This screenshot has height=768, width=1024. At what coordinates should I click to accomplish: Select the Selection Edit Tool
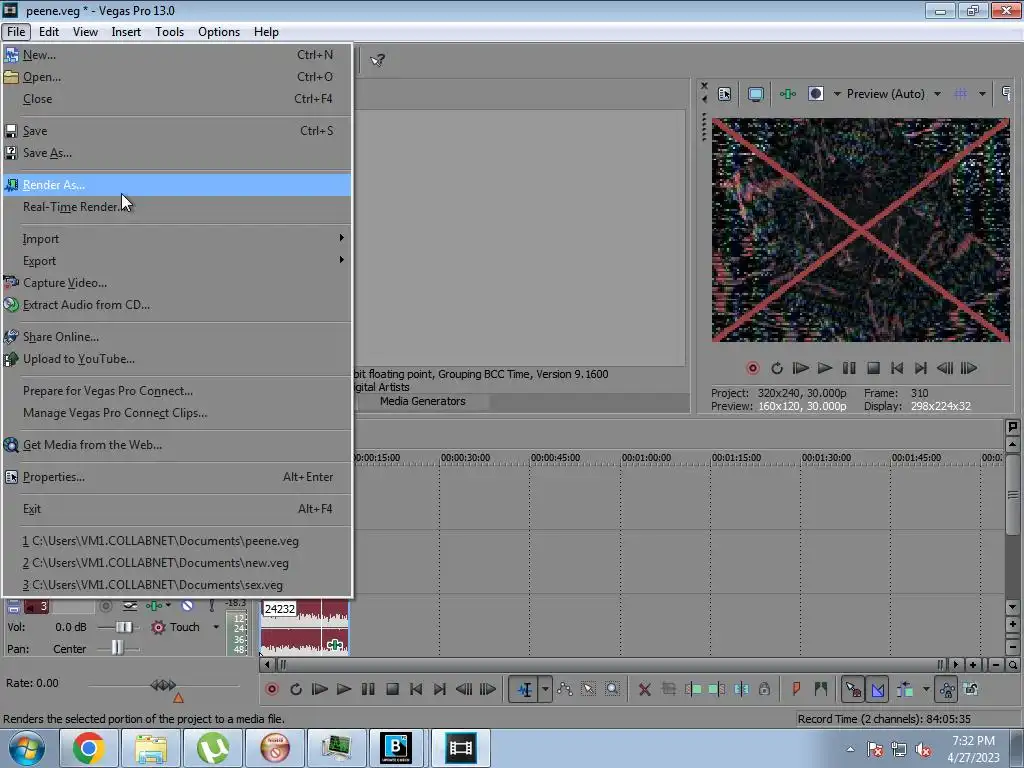[x=588, y=689]
